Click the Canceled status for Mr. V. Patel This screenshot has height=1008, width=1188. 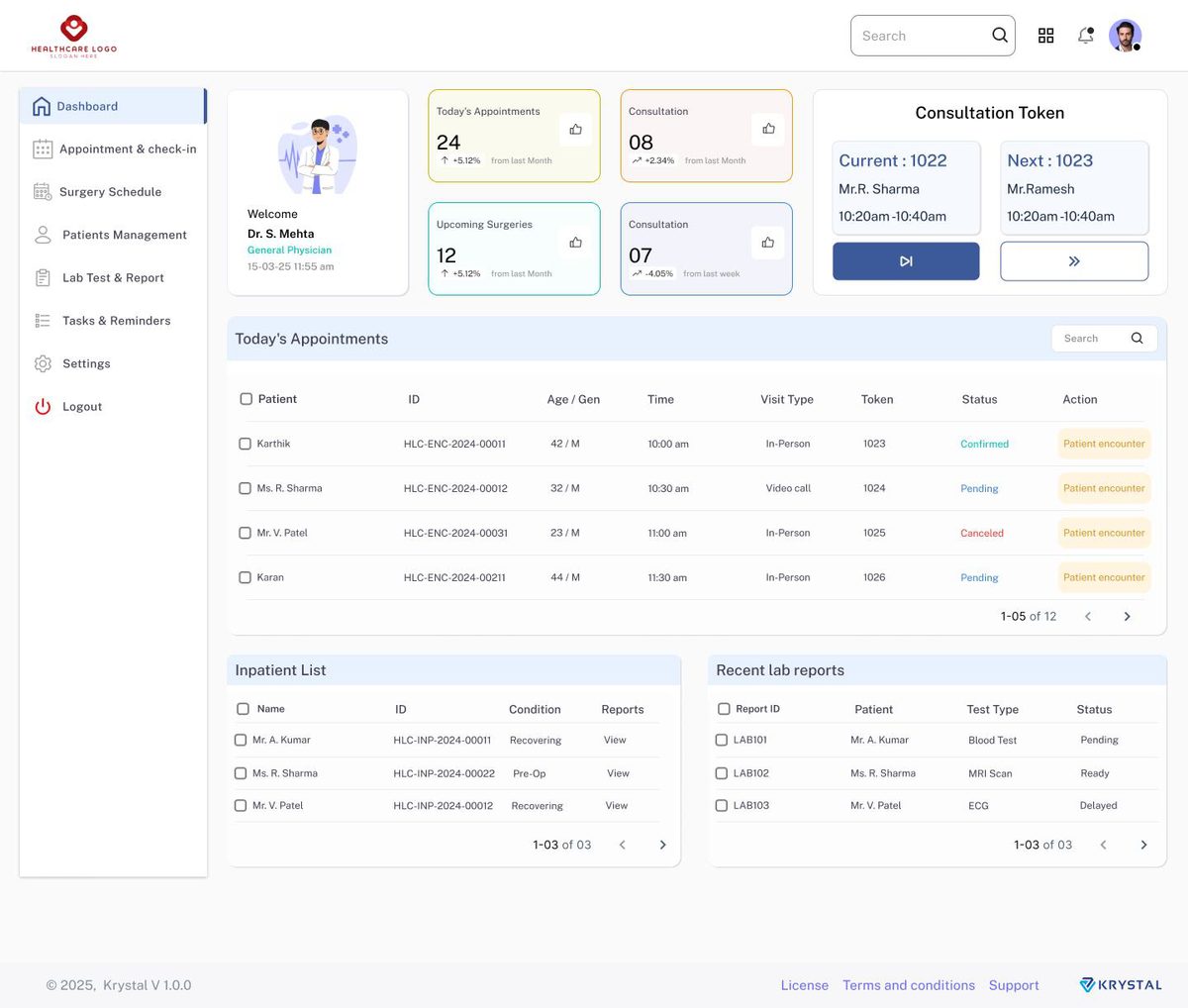click(982, 533)
